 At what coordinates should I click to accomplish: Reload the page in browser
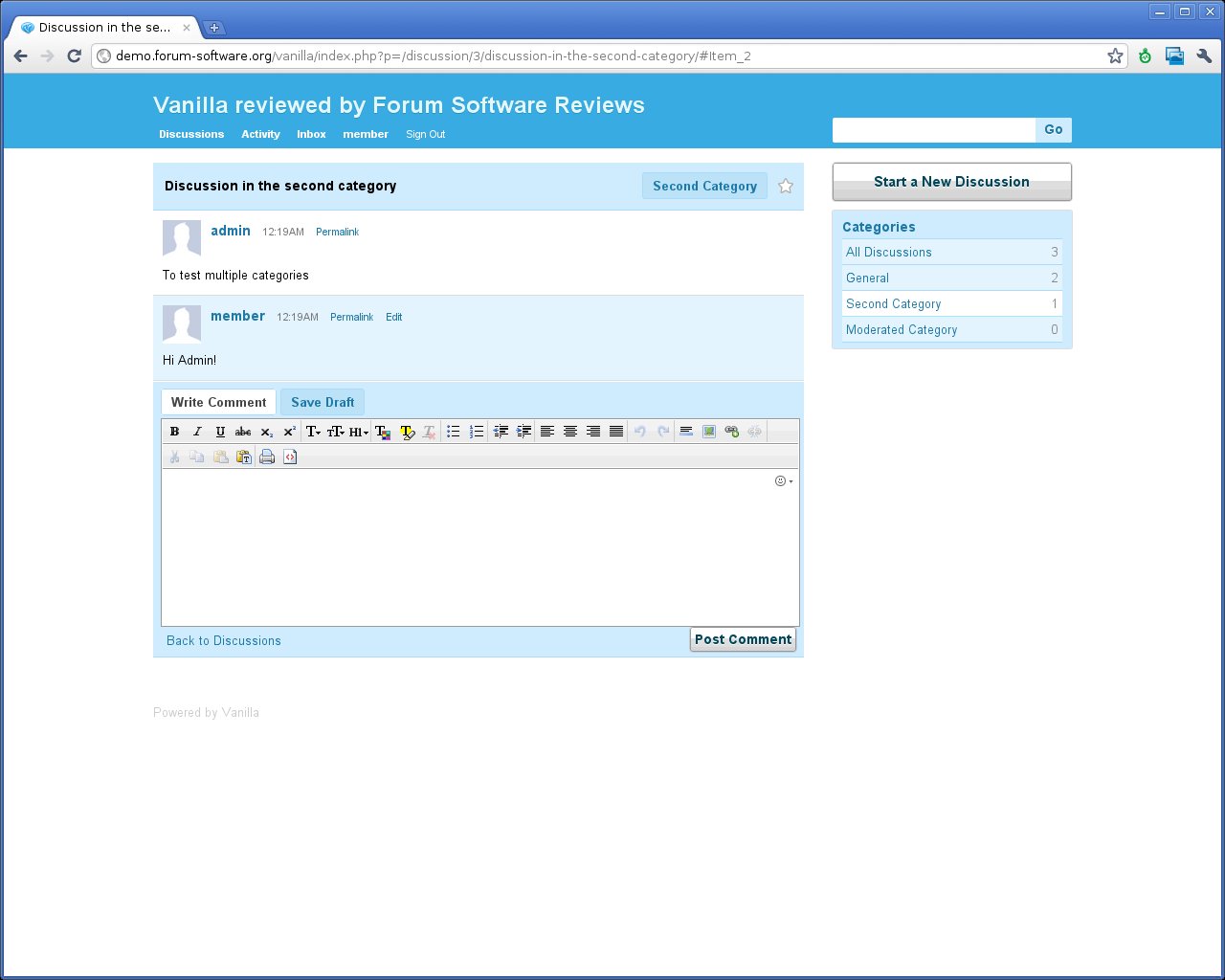point(74,56)
